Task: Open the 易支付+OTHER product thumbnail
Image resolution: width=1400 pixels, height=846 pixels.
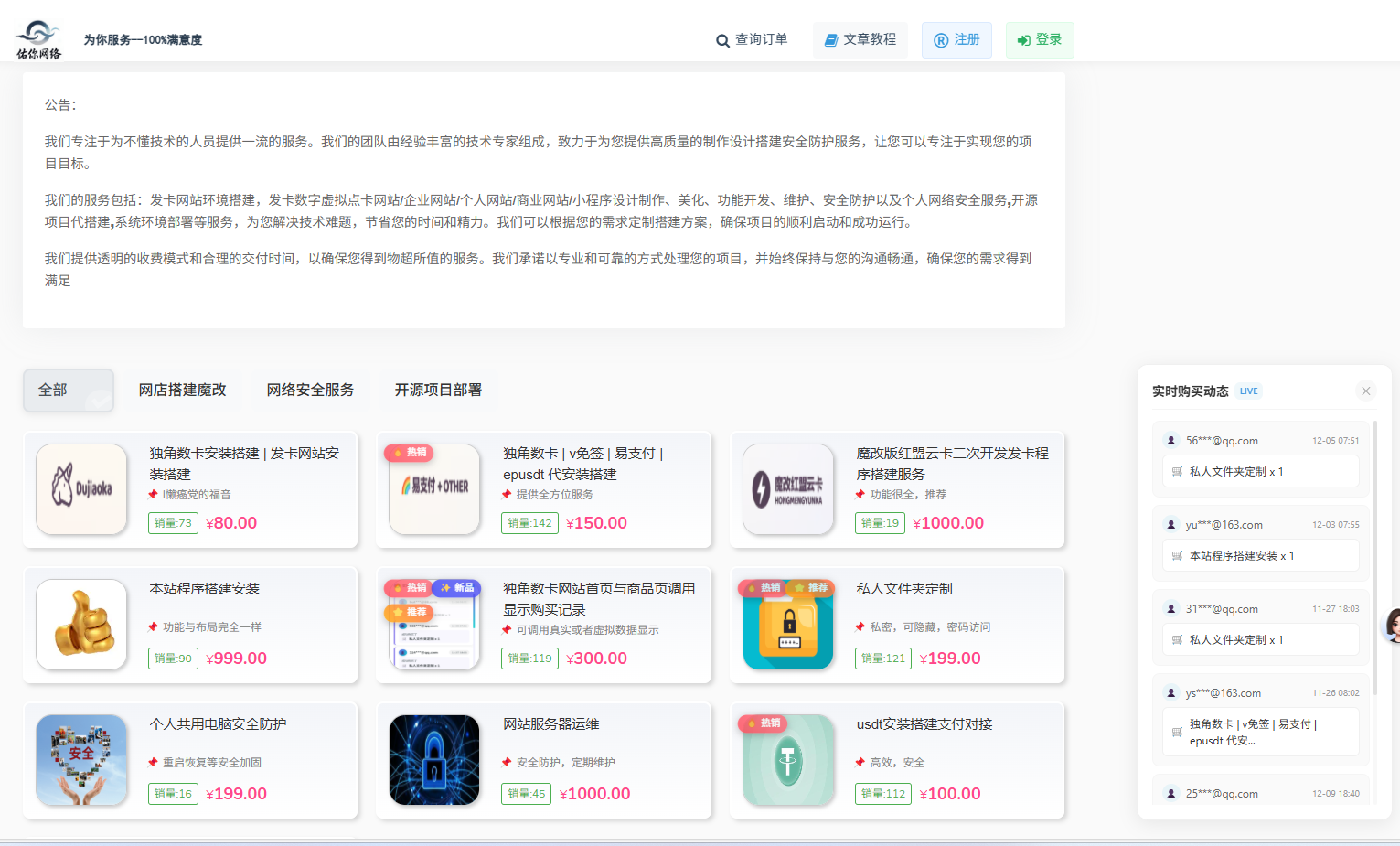Action: pyautogui.click(x=434, y=489)
